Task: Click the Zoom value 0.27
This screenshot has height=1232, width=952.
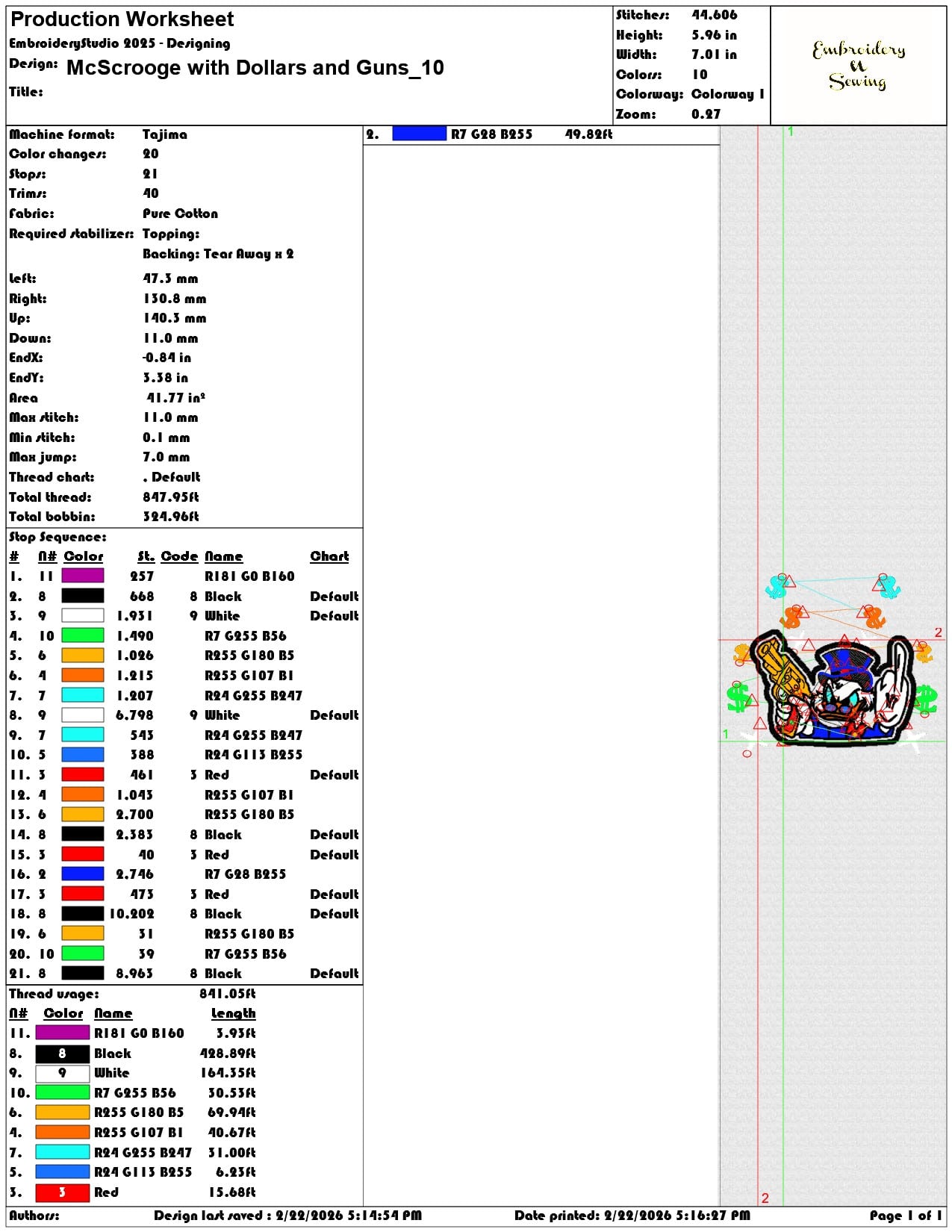Action: point(706,114)
